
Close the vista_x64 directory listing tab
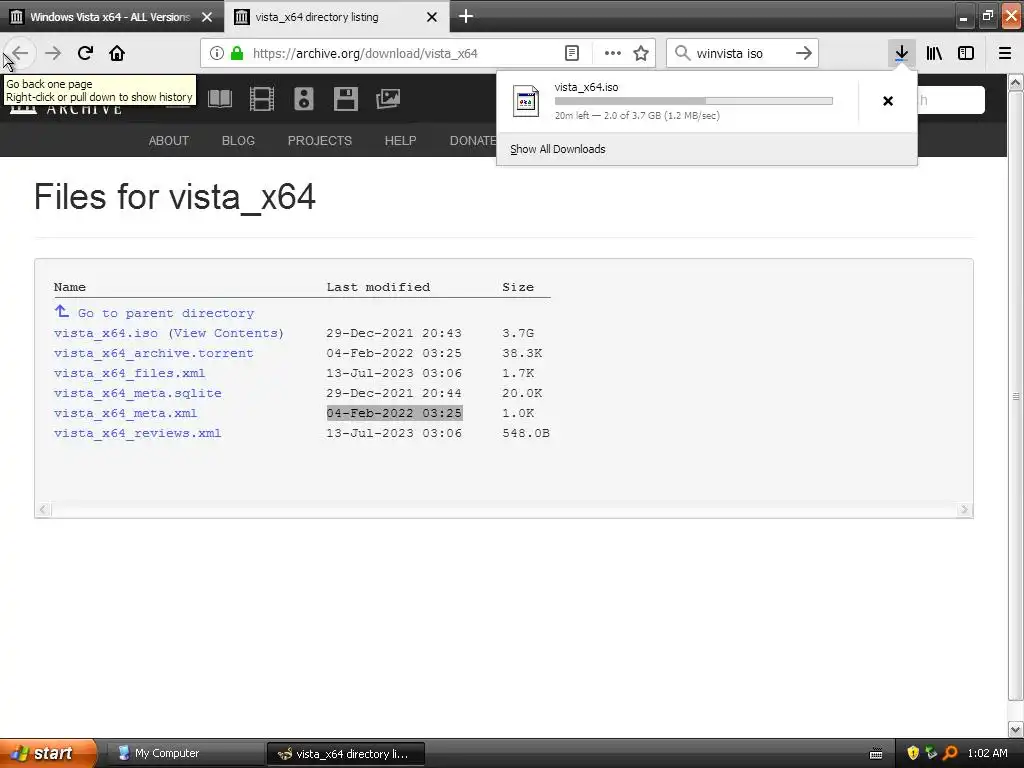coord(432,17)
